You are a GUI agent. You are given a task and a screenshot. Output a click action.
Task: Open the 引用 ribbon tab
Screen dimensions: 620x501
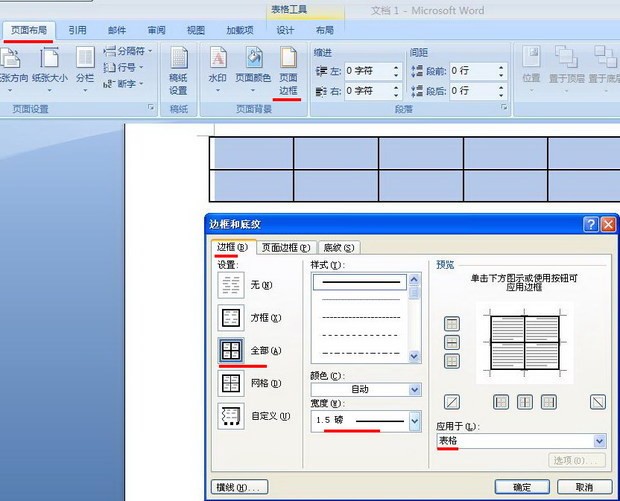point(77,31)
